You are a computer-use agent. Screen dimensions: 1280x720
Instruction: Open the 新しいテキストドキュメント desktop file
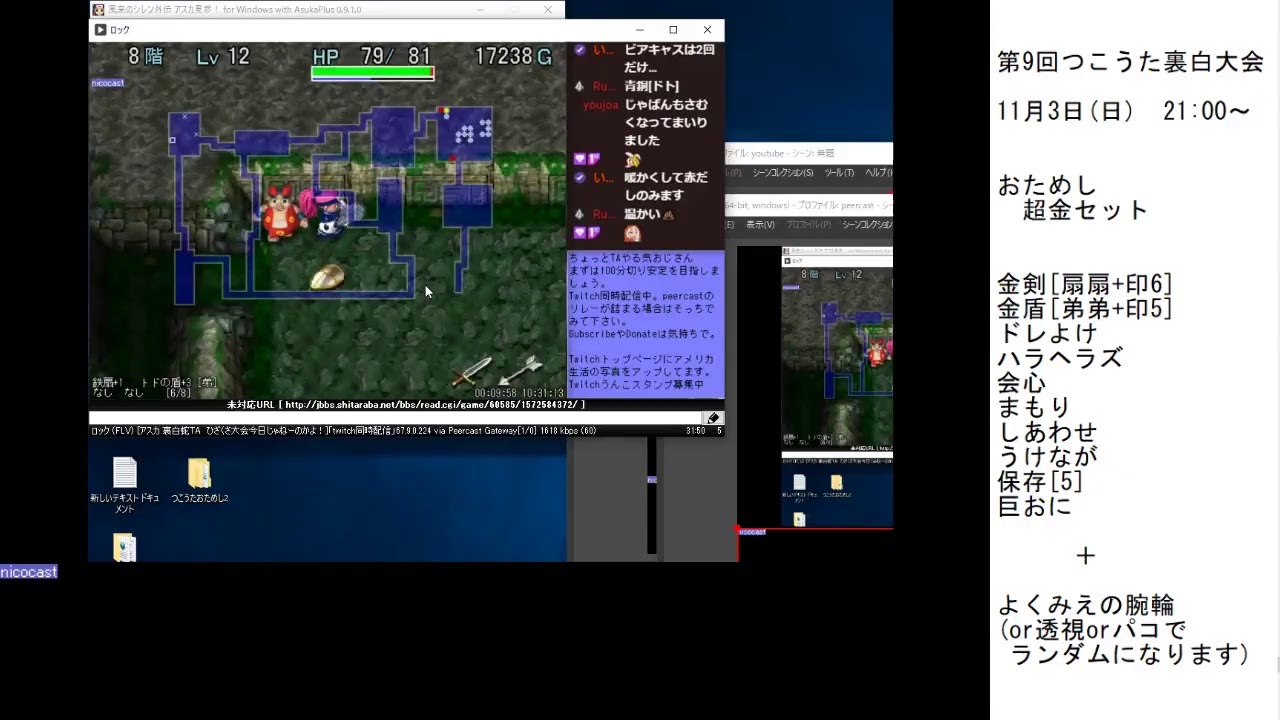pos(124,485)
